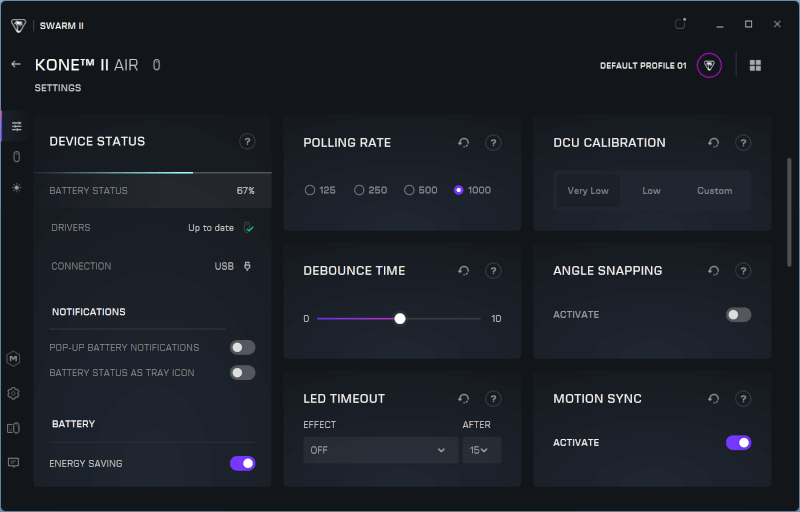Viewport: 800px width, 512px height.
Task: Show Device Status help
Action: (x=247, y=141)
